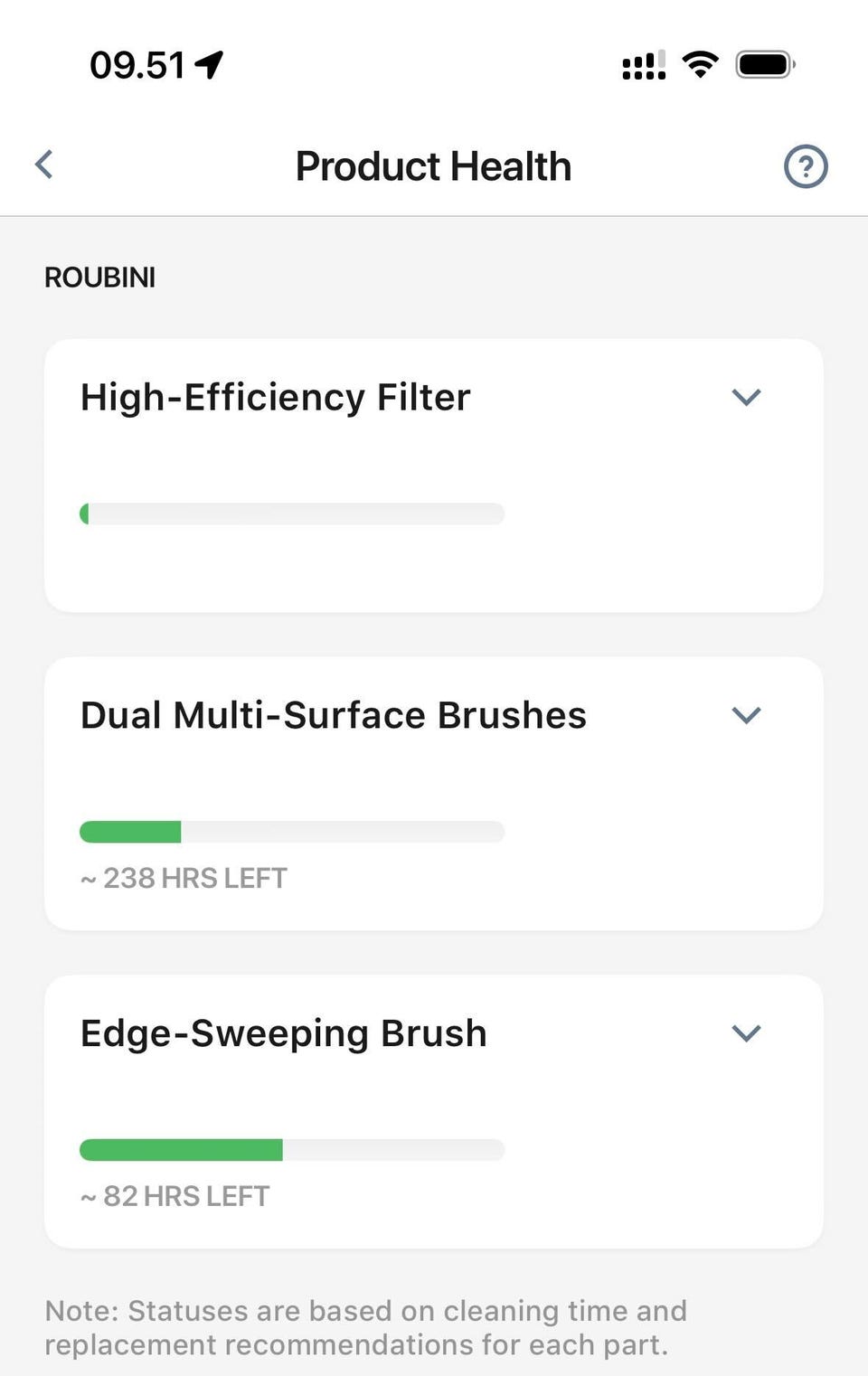Tap the Edge-Sweeping Brush progress bar

point(292,1150)
